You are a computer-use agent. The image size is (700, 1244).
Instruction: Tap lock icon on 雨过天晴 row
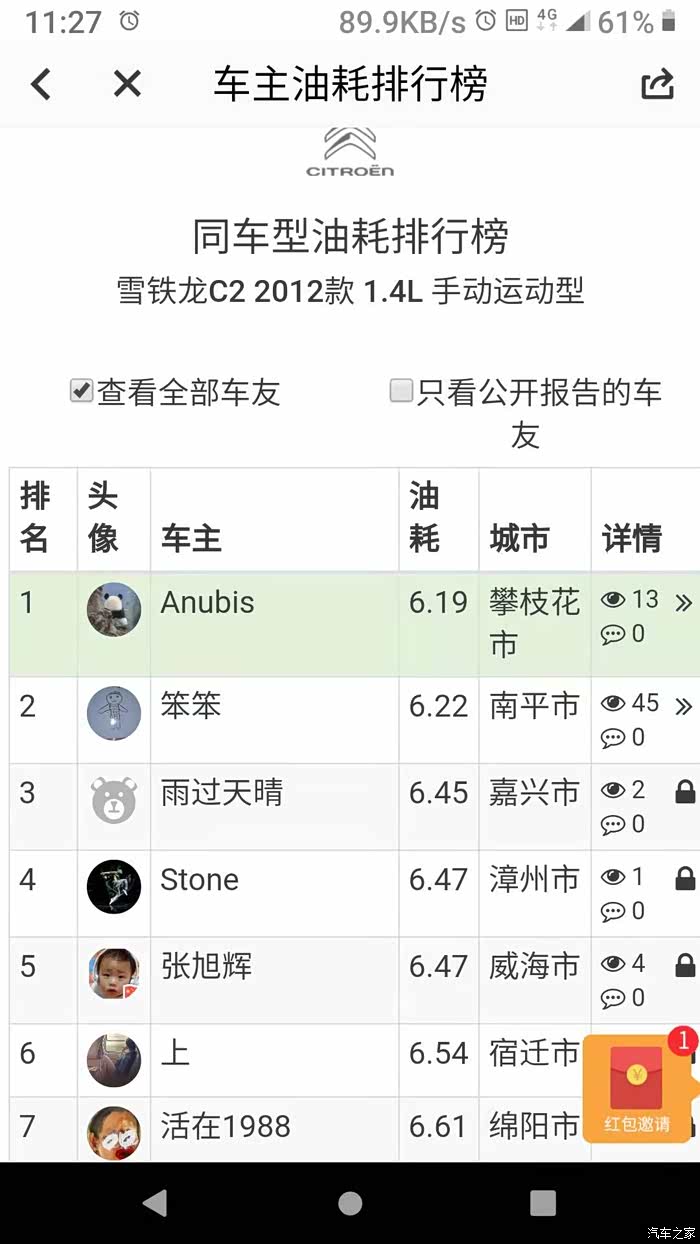tap(685, 793)
